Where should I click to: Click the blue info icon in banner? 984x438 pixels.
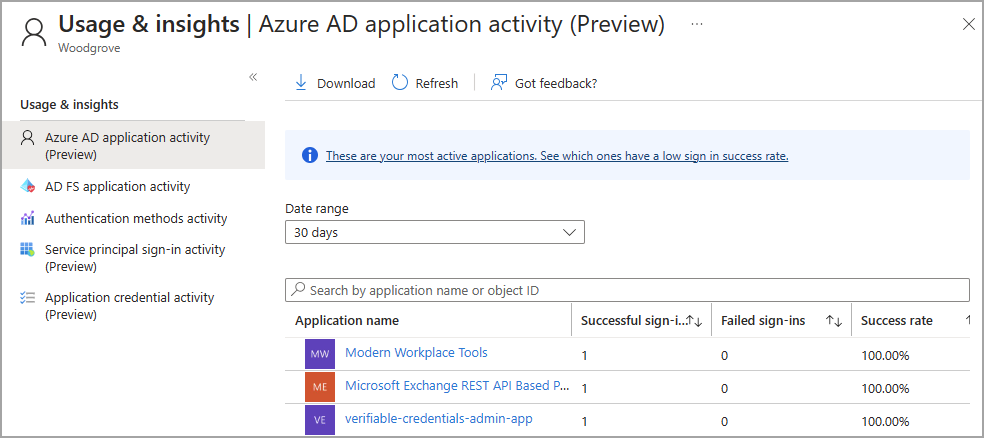coord(310,155)
